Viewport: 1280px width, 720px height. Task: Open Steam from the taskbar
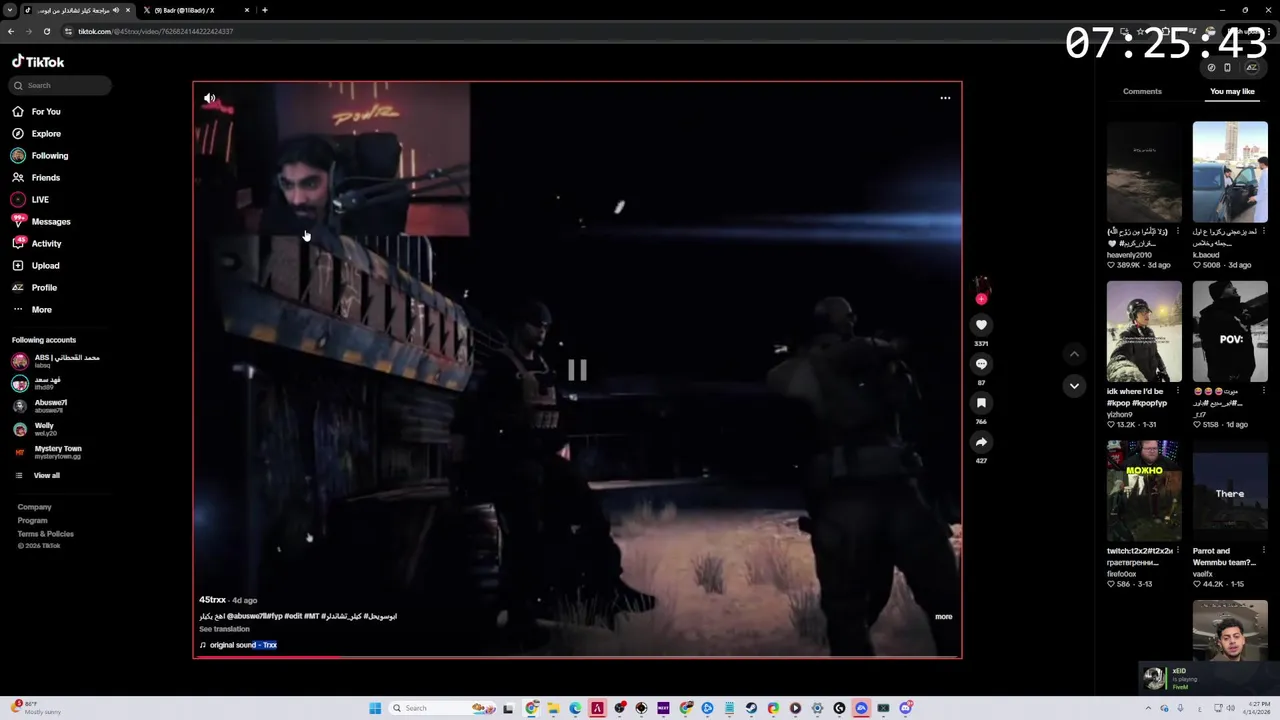[751, 708]
